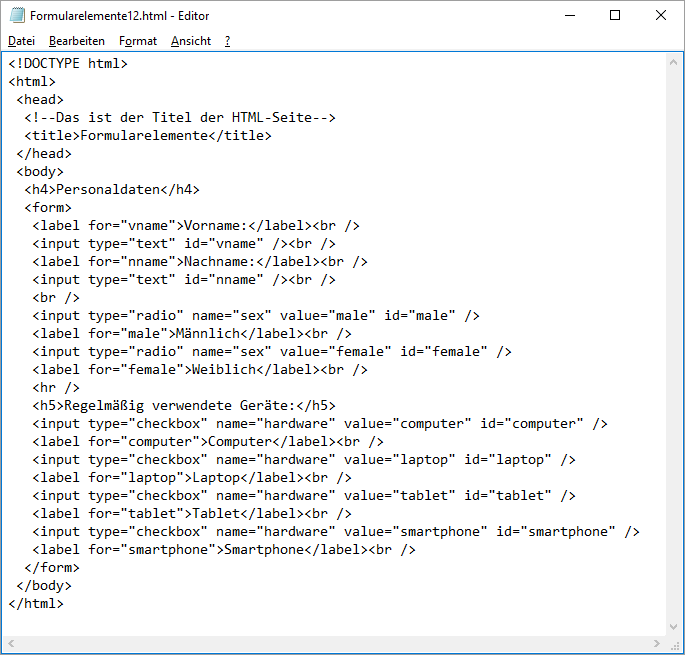This screenshot has width=685, height=655.
Task: Click the vertical scrollbar up arrow
Action: click(673, 62)
